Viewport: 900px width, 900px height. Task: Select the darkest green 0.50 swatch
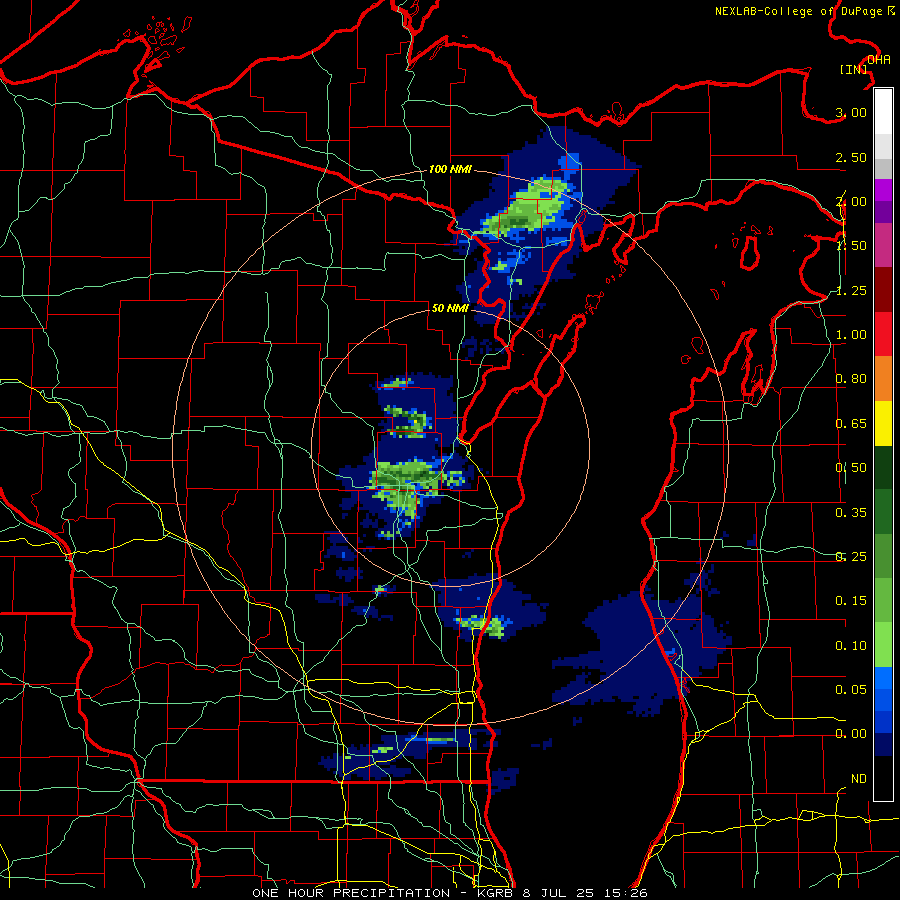883,468
